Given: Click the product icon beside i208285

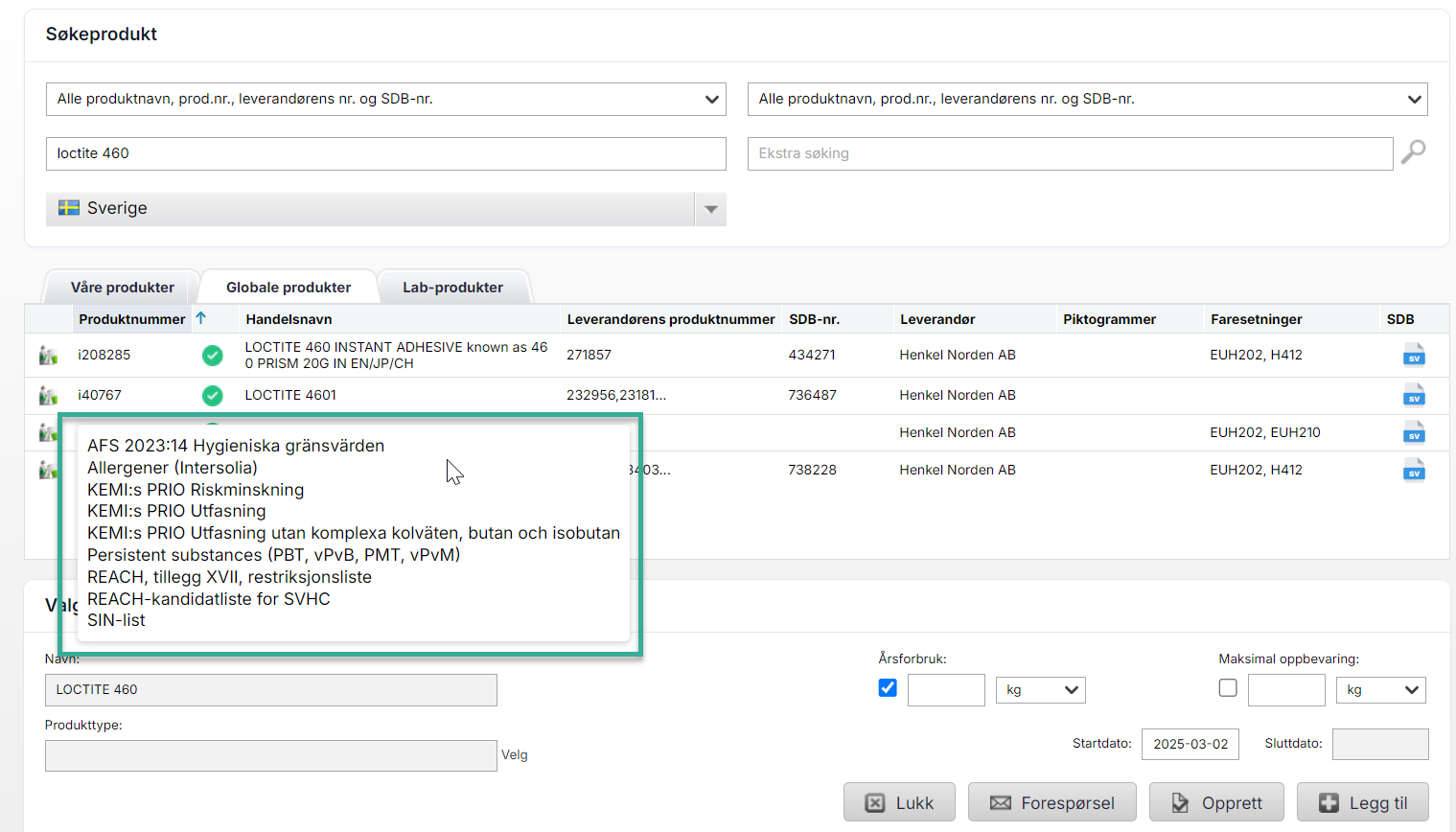Looking at the screenshot, I should click(x=48, y=356).
